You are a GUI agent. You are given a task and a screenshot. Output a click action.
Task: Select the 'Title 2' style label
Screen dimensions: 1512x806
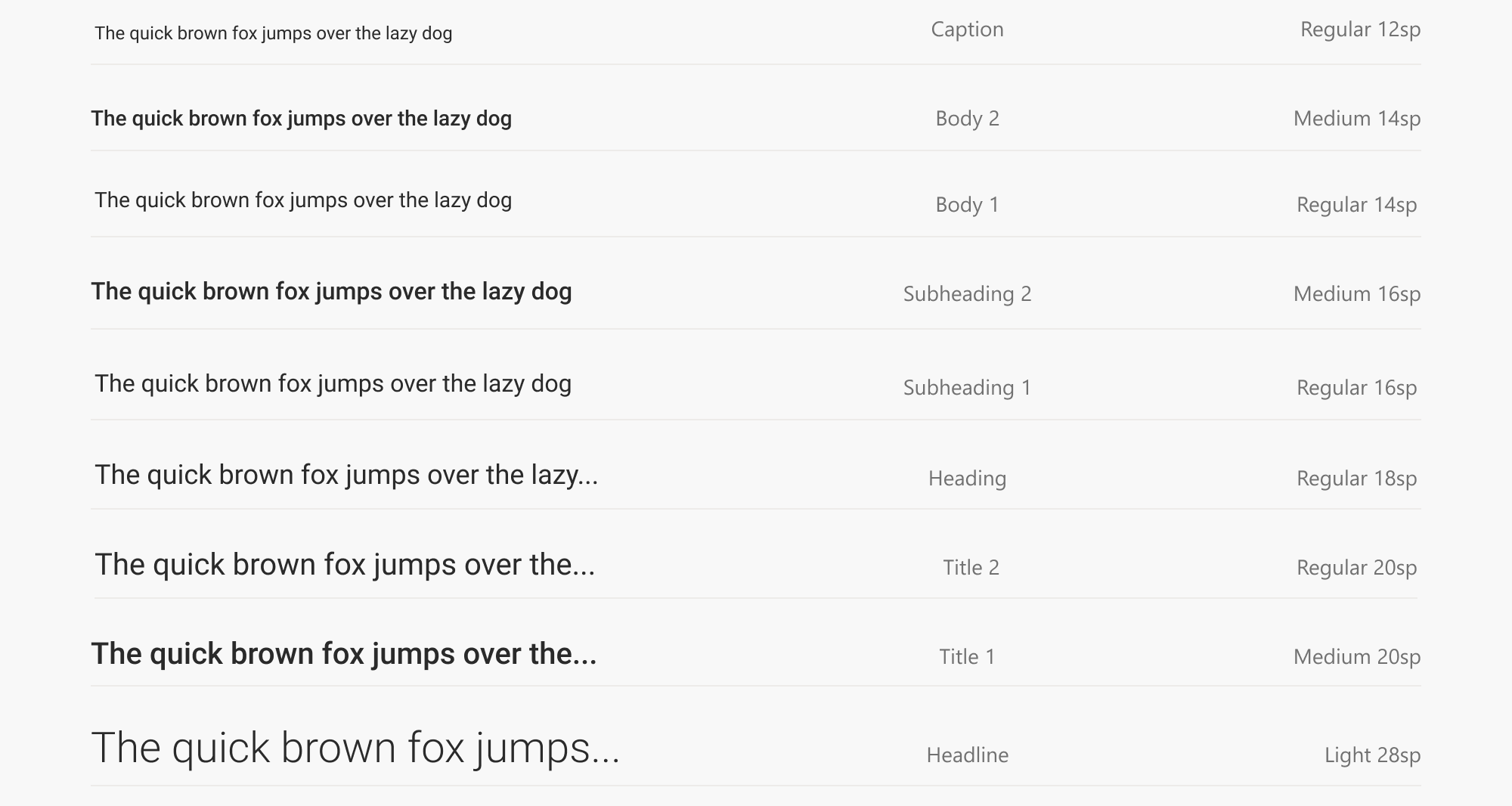pyautogui.click(x=971, y=568)
